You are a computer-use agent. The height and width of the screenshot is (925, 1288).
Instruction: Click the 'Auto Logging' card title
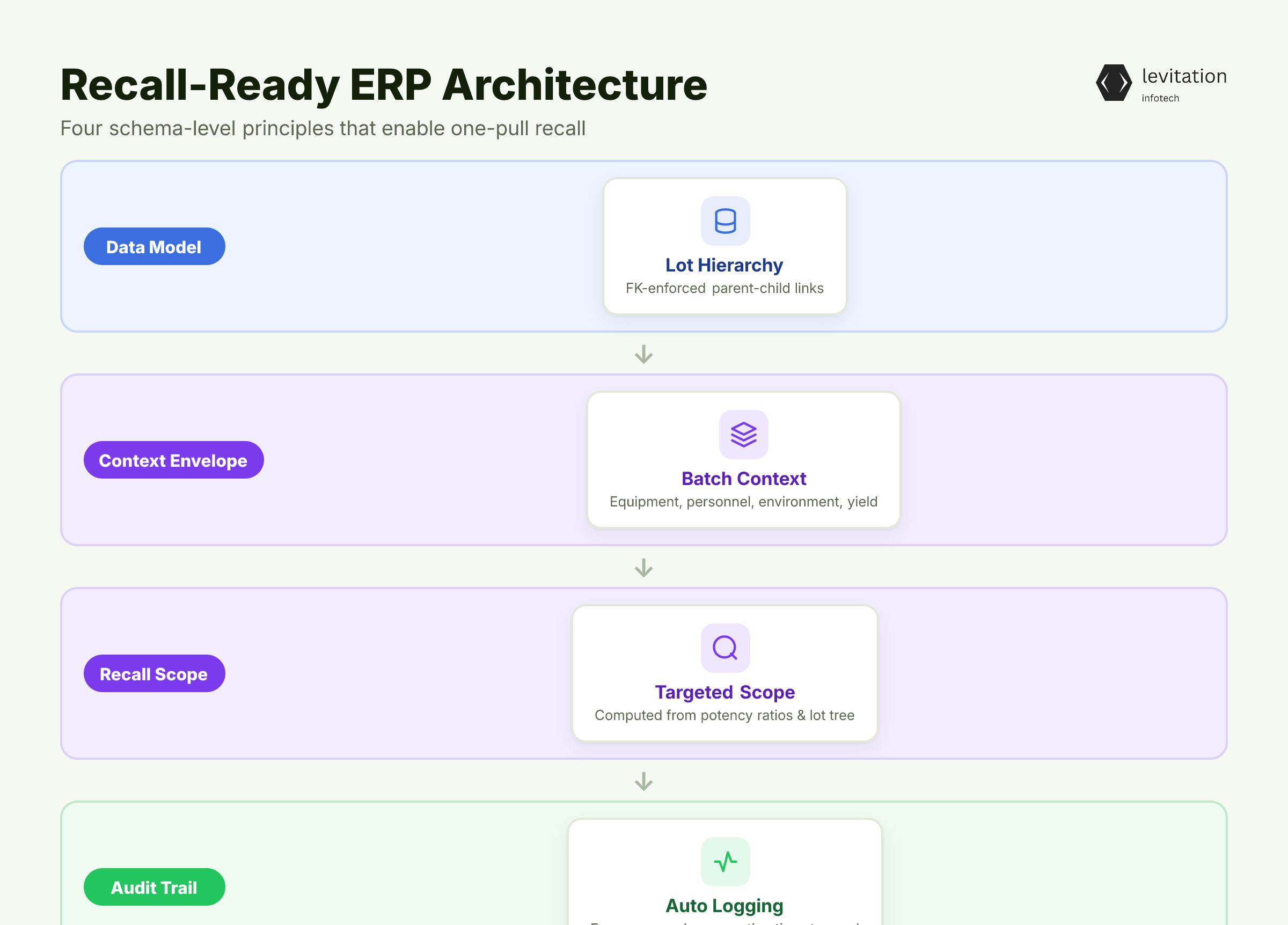pyautogui.click(x=724, y=906)
